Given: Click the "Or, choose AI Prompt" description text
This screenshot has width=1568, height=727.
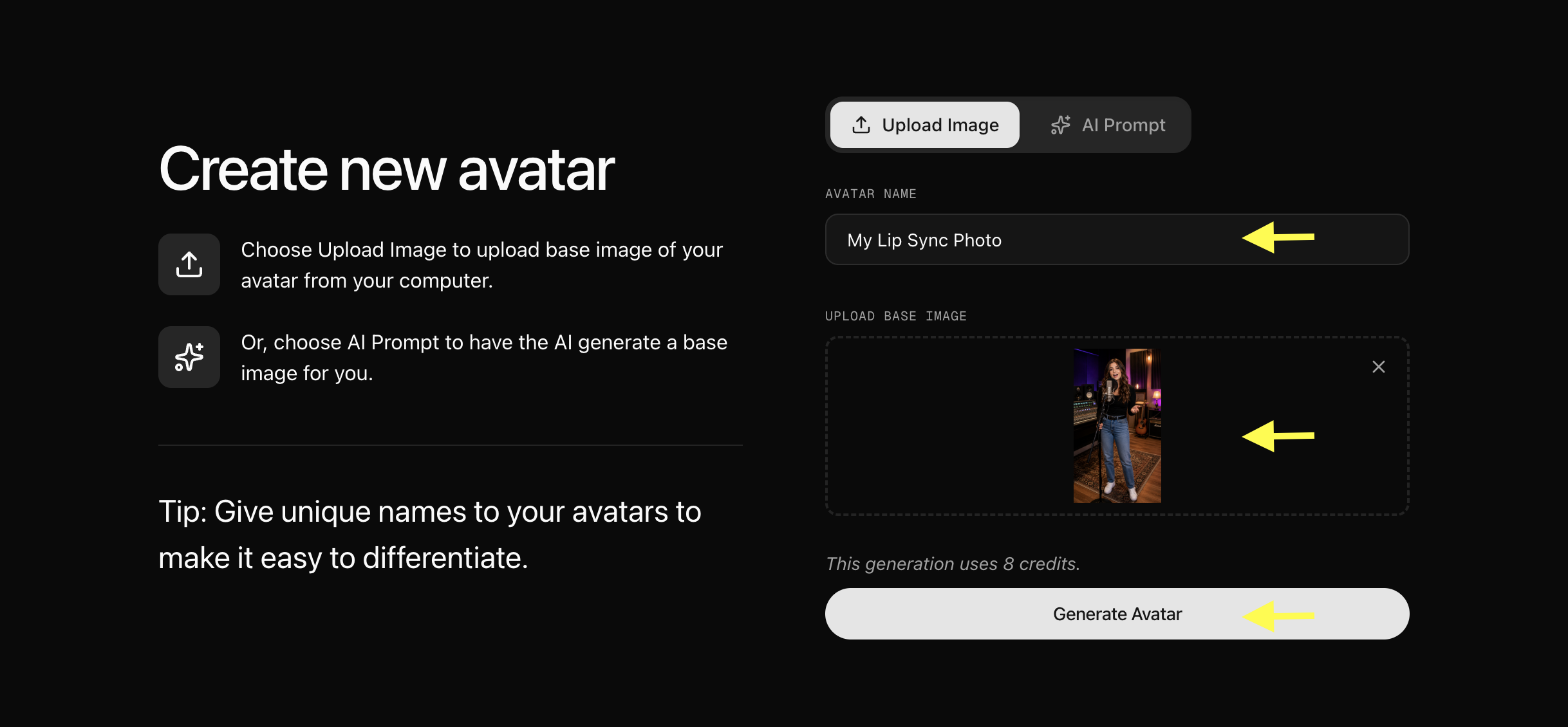Looking at the screenshot, I should tap(484, 358).
